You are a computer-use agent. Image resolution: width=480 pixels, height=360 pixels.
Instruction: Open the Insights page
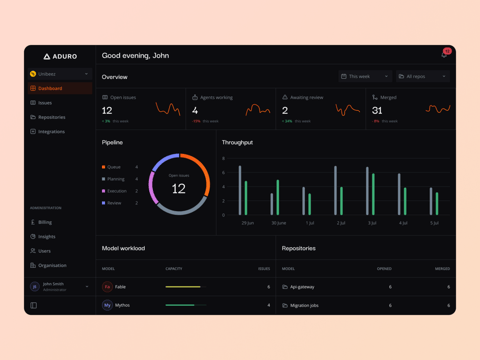coord(60,236)
